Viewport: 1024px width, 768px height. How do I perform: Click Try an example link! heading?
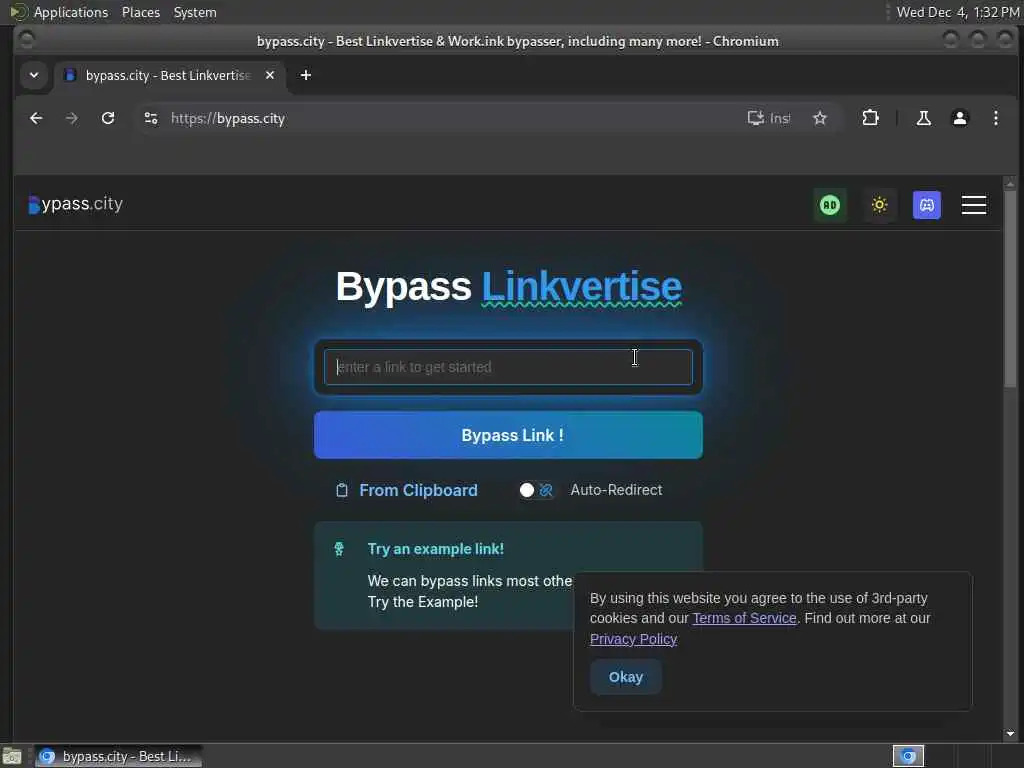(x=436, y=549)
